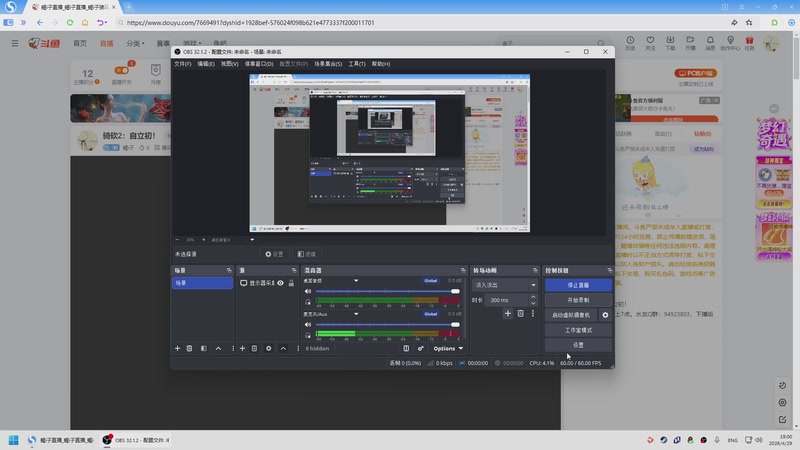The width and height of the screenshot is (800, 450).
Task: Open the desktop audio name dropdown arrow
Action: pyautogui.click(x=357, y=281)
